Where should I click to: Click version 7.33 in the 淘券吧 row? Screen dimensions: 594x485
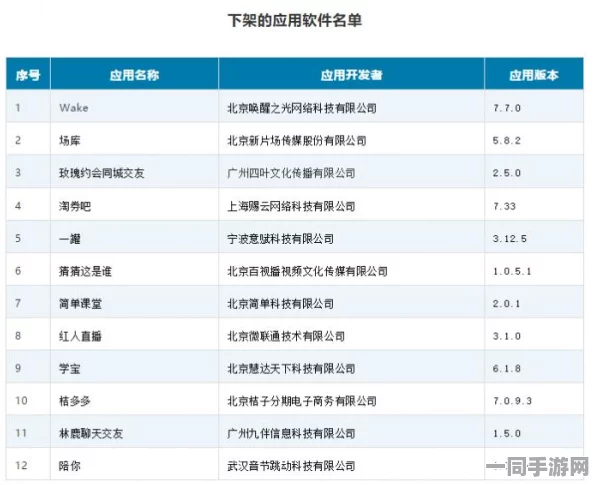(x=504, y=206)
